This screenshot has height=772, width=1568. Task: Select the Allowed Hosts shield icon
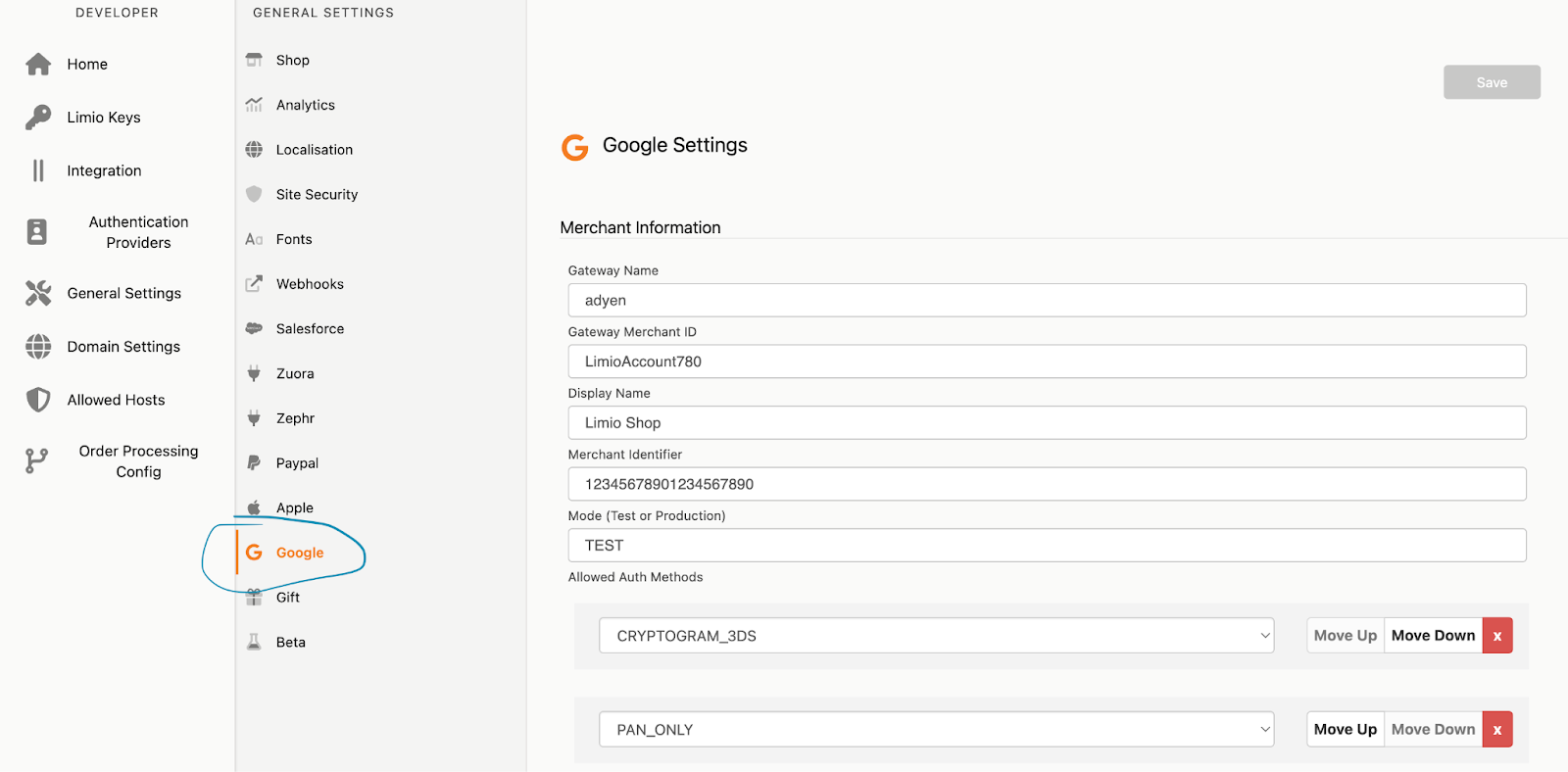(38, 400)
